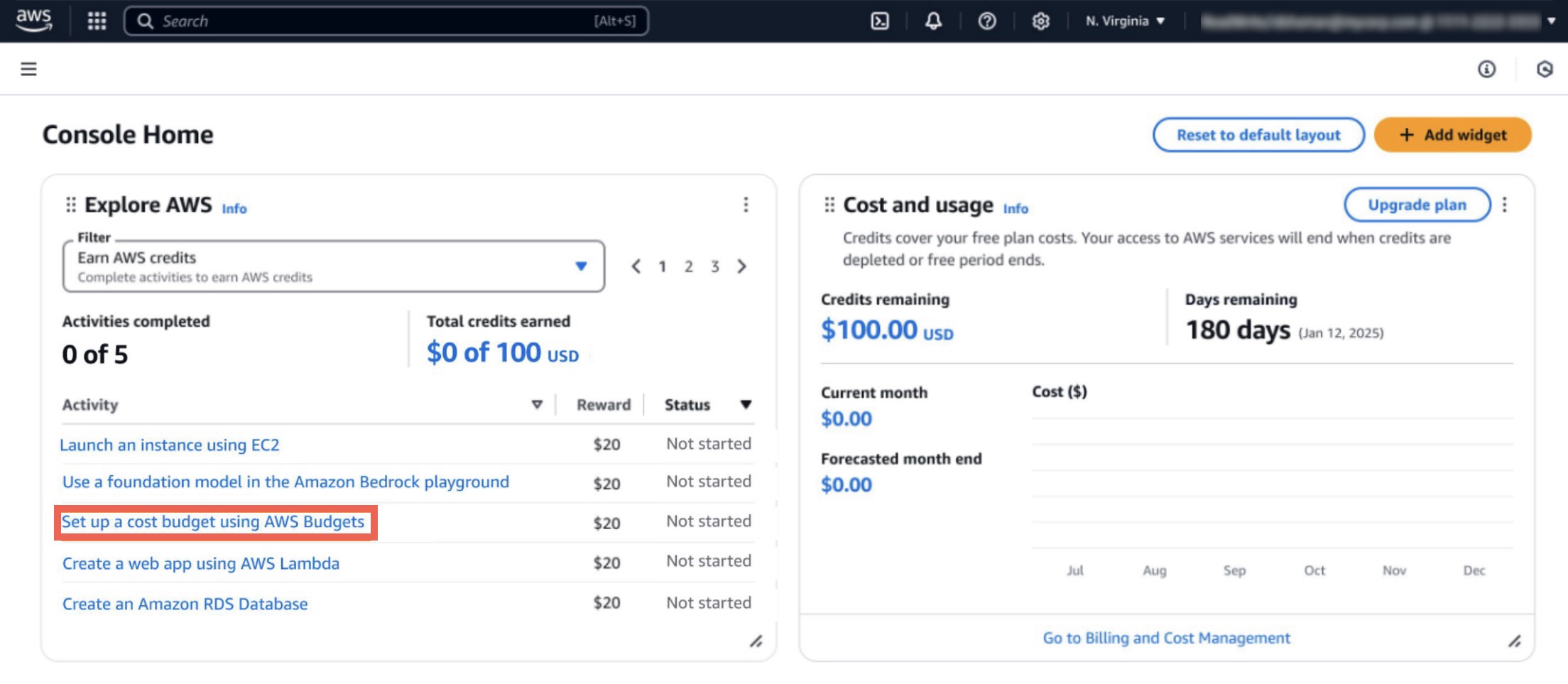Open the services grid menu
Screen dimensions: 1568x684
point(96,21)
